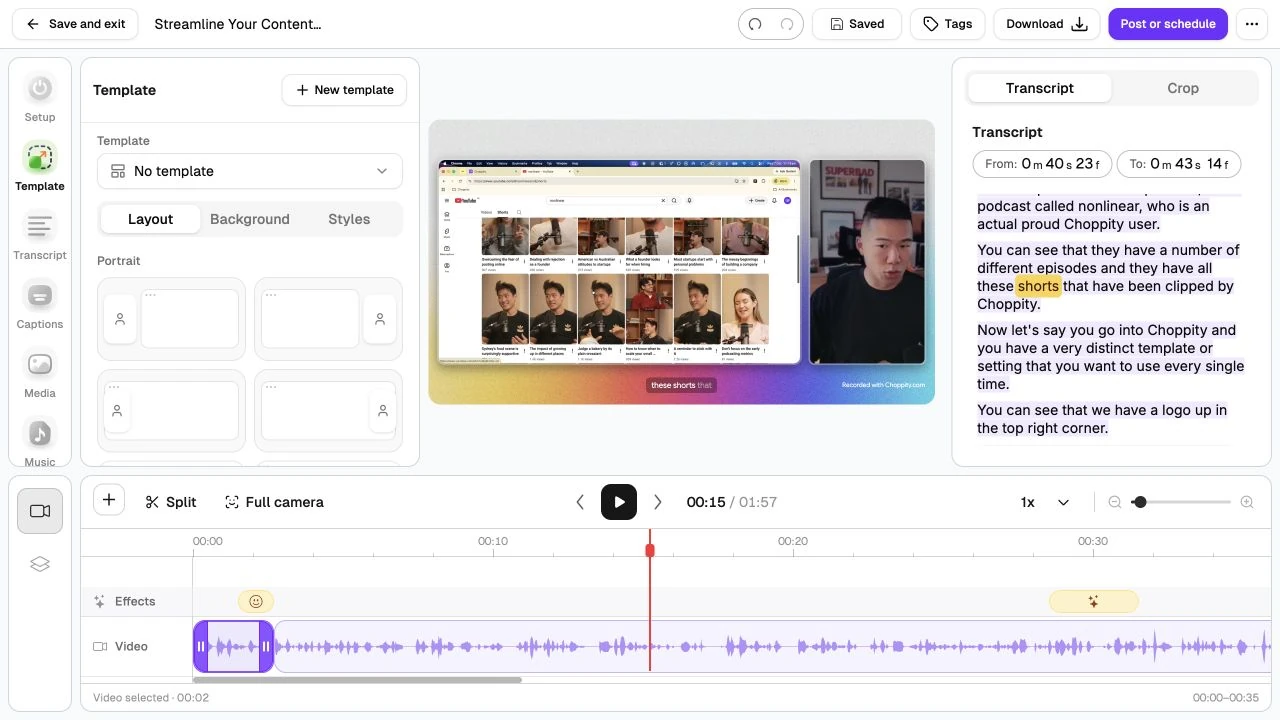Select the sparkle effect marker on the timeline

tap(1093, 601)
